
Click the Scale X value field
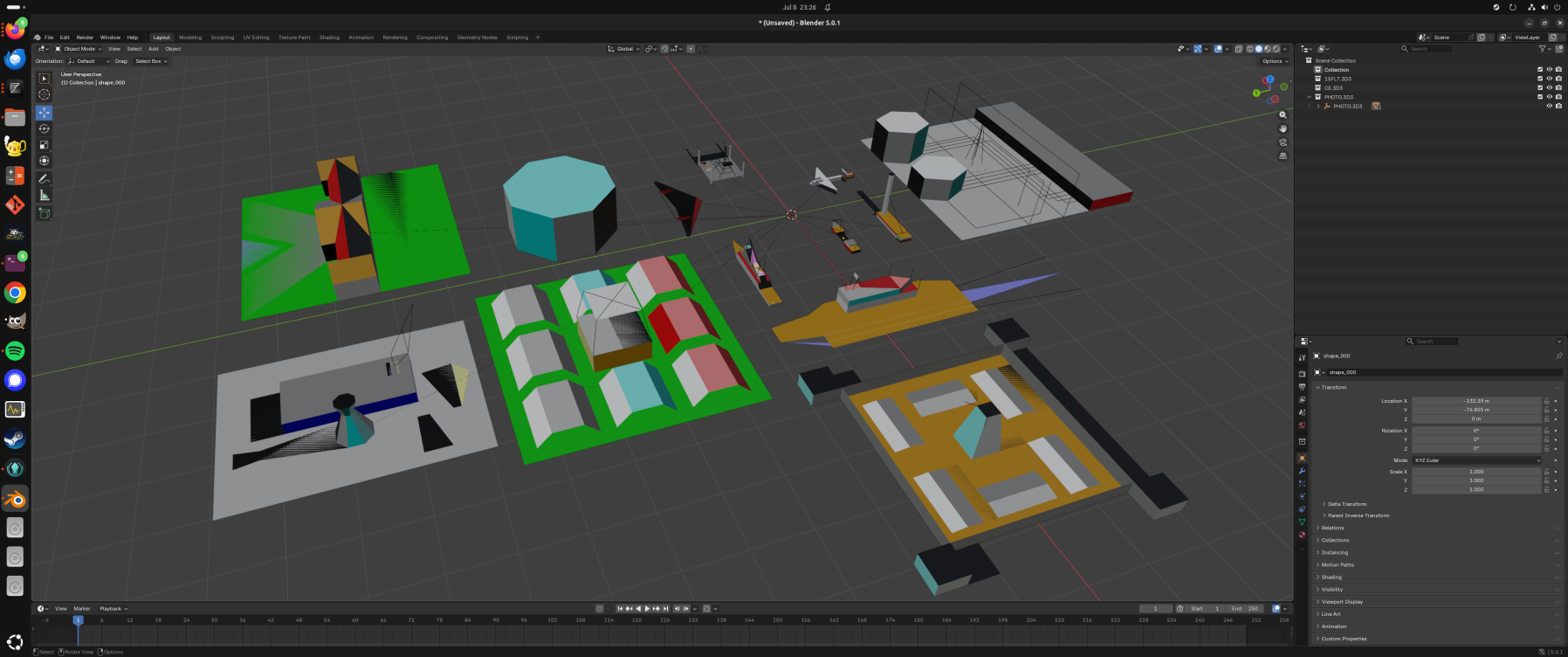[1477, 472]
